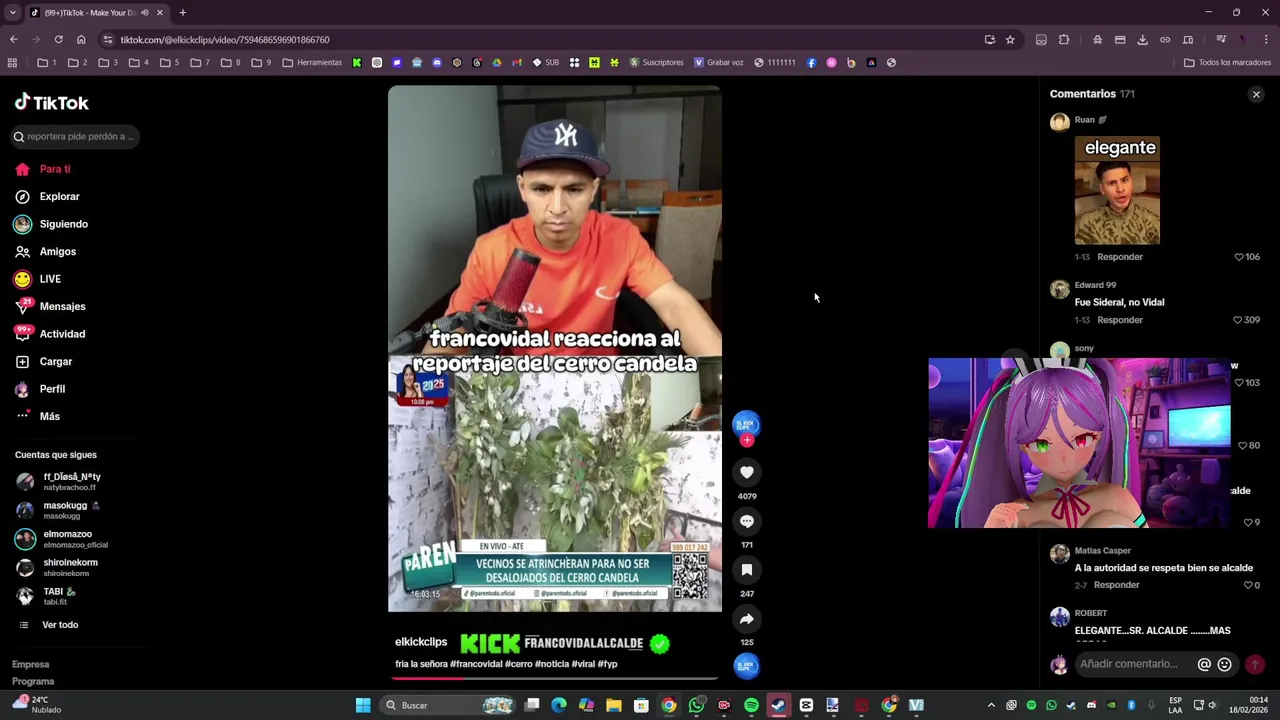Like Edward 99's comment

1239,320
